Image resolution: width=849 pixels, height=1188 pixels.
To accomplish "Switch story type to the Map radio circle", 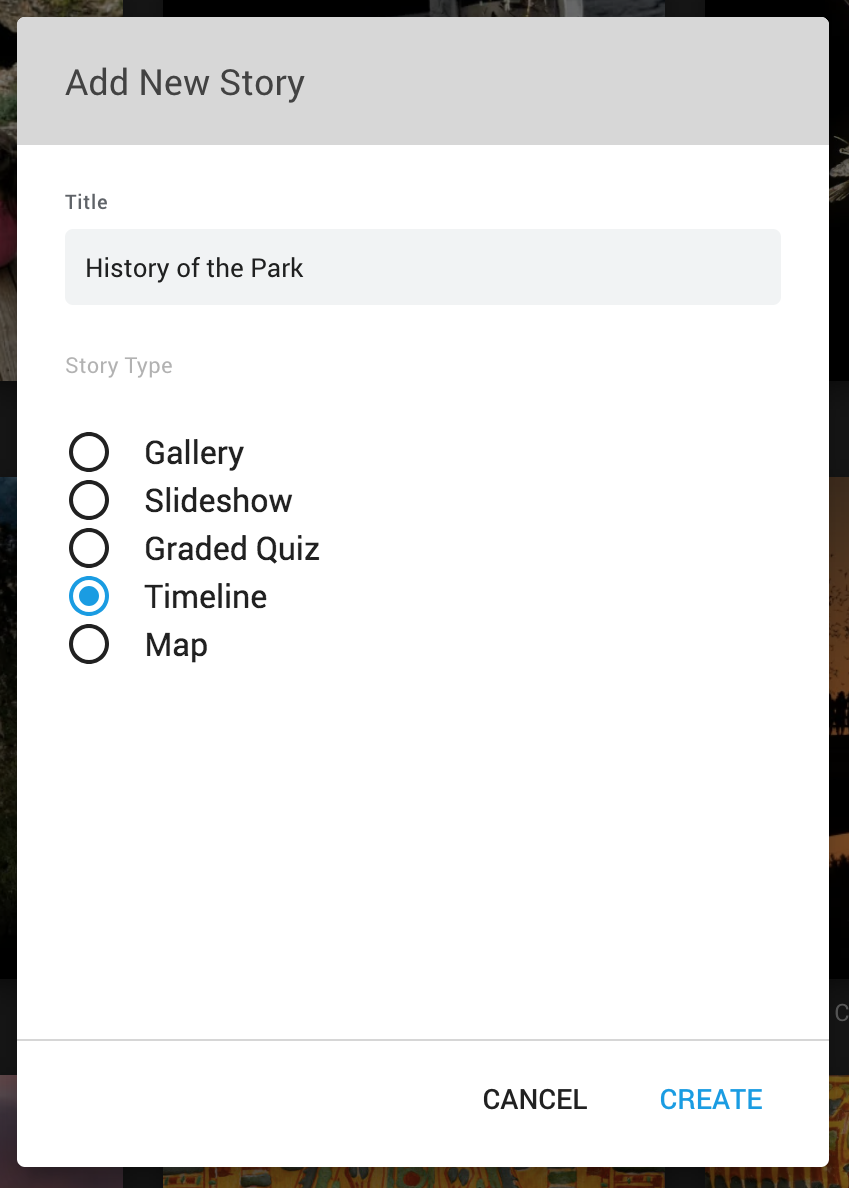I will pos(89,644).
